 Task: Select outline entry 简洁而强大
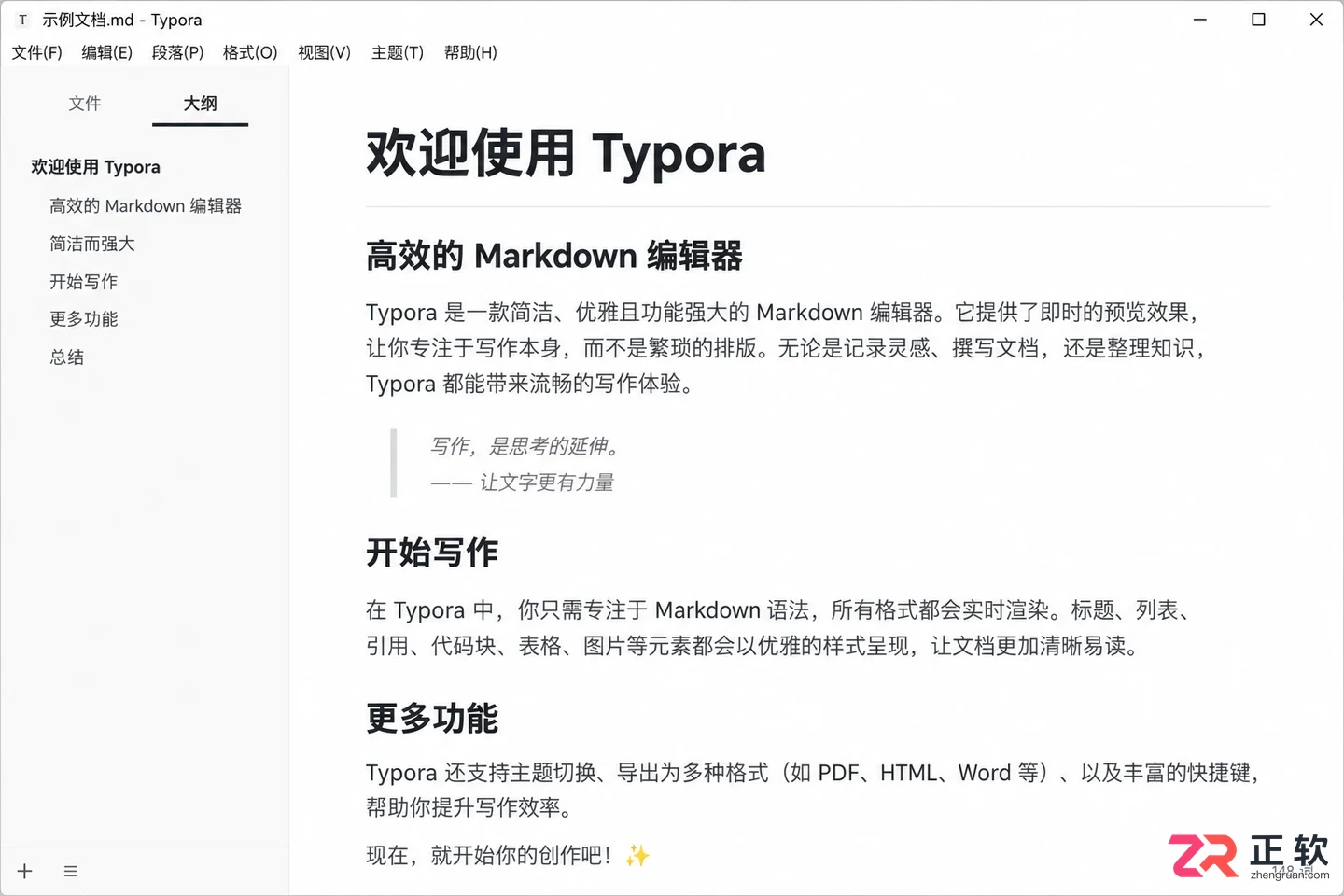(92, 244)
